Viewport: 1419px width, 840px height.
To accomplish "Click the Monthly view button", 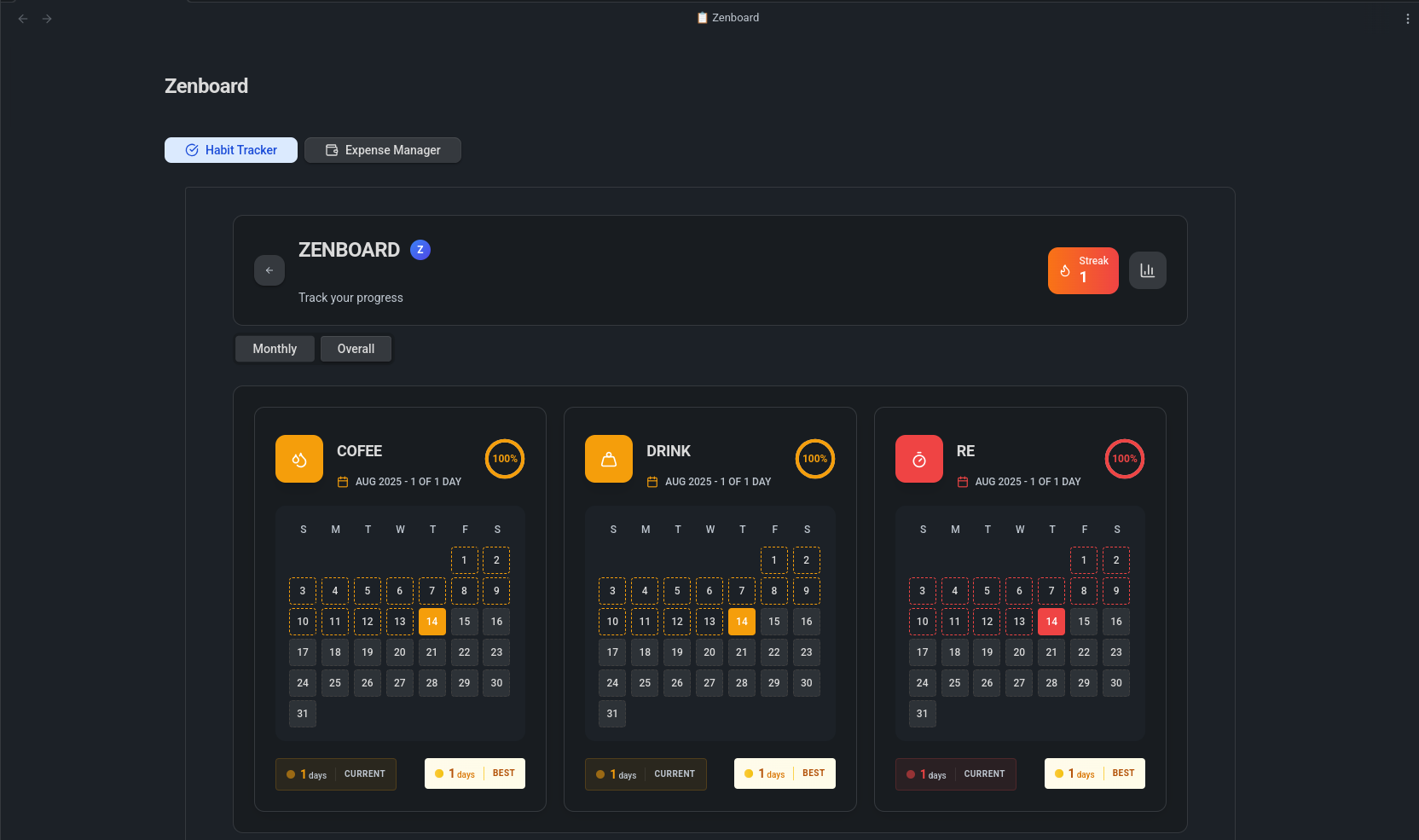I will (274, 349).
